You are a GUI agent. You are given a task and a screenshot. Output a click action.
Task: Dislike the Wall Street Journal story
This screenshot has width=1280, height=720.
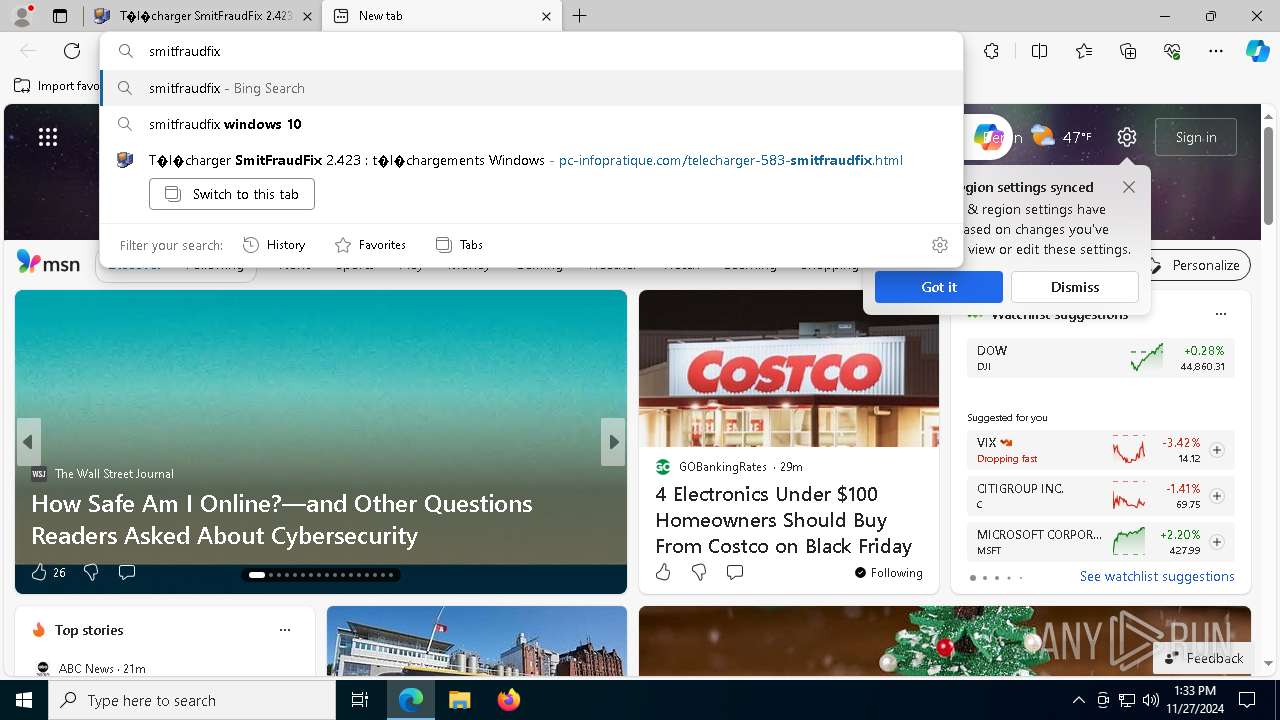pyautogui.click(x=91, y=572)
